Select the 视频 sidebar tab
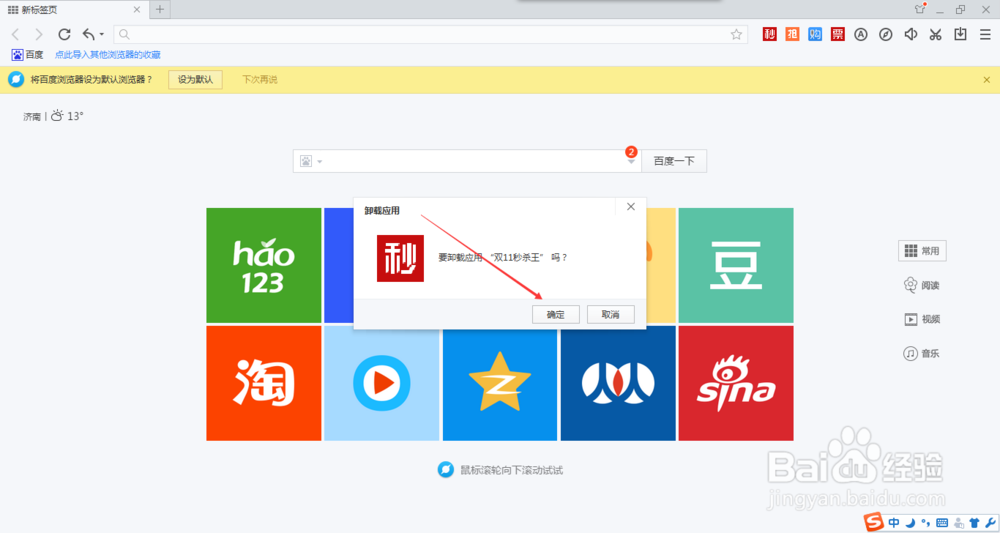Screen dimensions: 1000x533 click(x=922, y=319)
